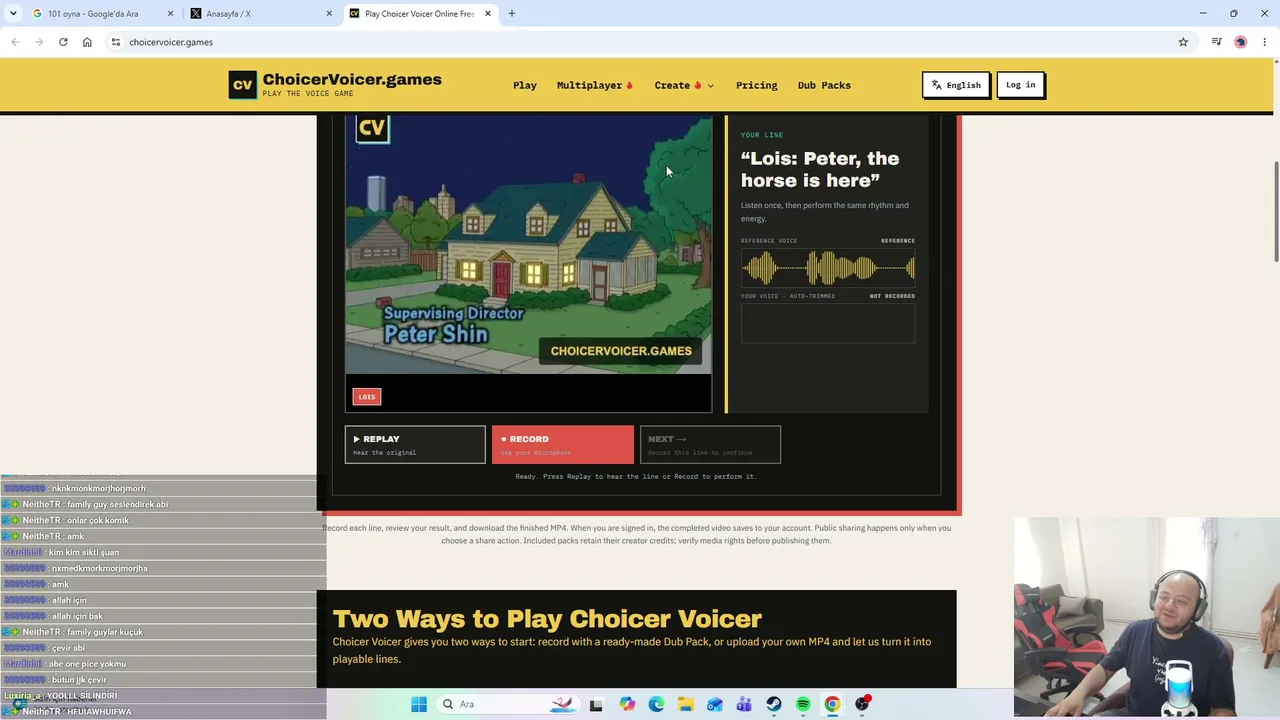Click the empty 'Your Voice' waveform box

pos(828,323)
